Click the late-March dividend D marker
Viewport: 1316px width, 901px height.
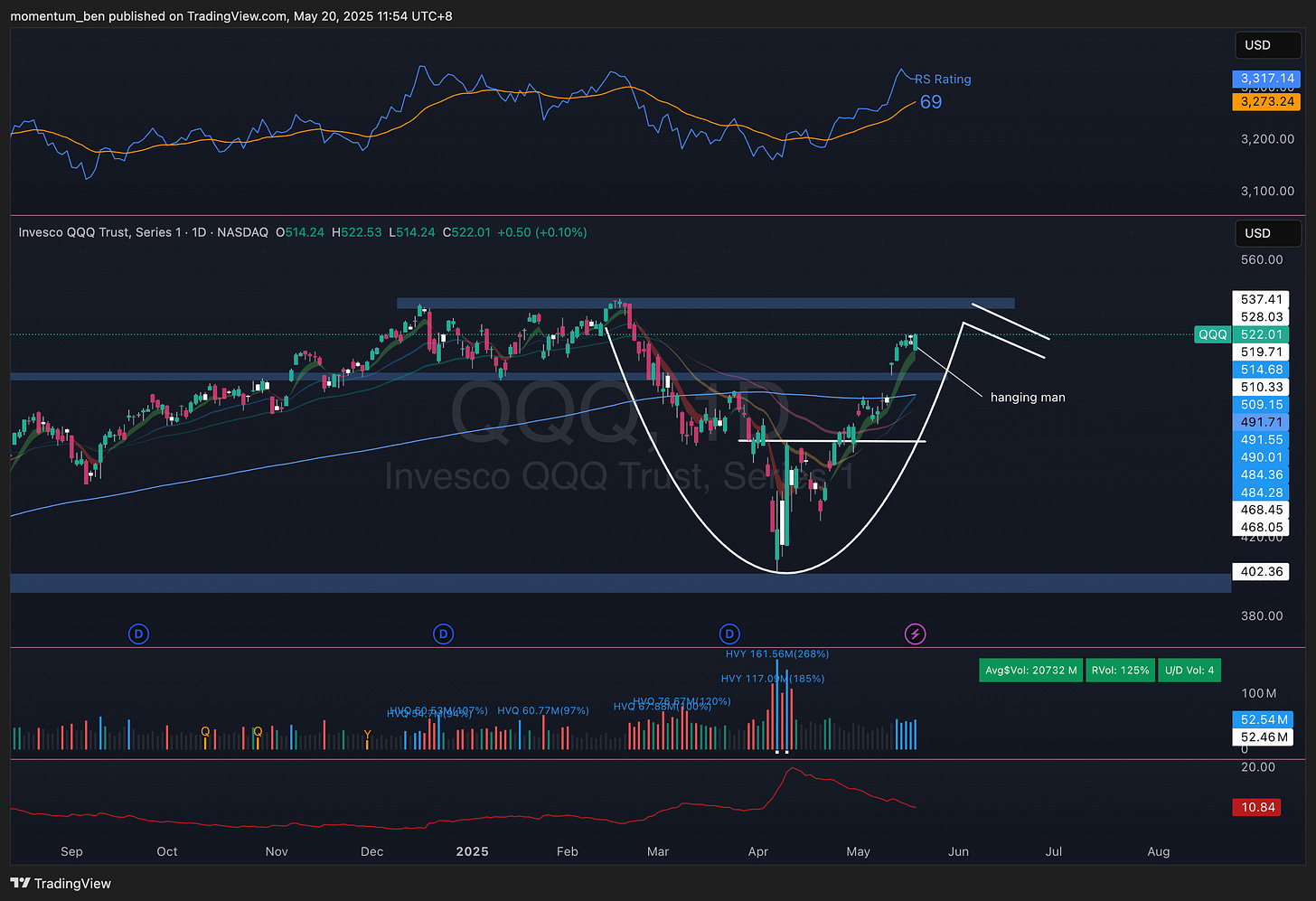click(x=729, y=634)
